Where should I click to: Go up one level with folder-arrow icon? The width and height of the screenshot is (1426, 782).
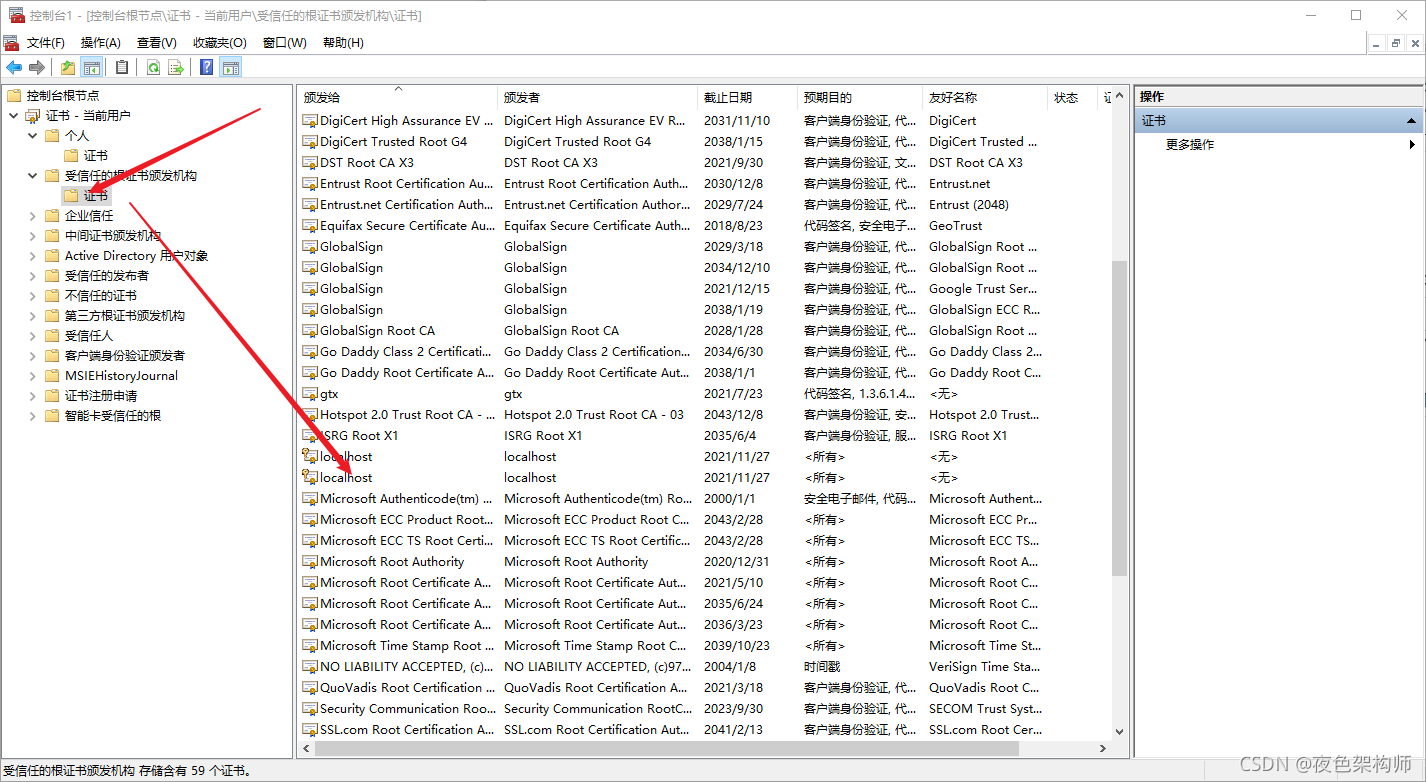coord(68,67)
